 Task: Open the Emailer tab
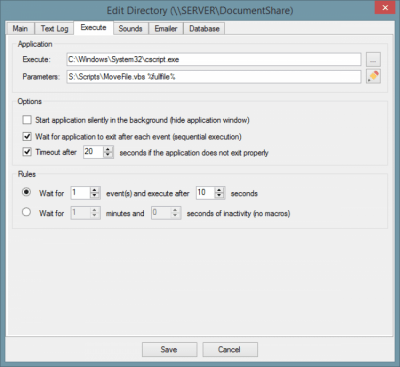[x=166, y=29]
